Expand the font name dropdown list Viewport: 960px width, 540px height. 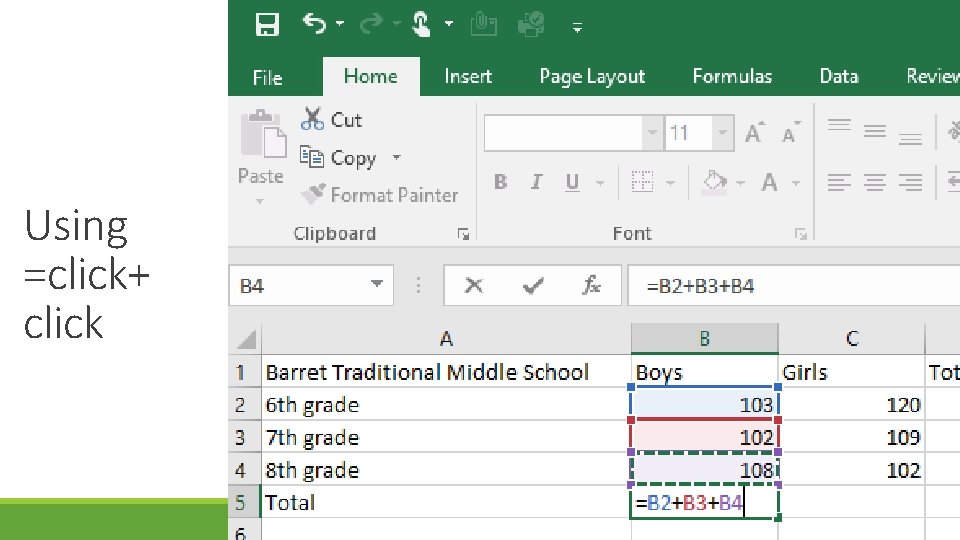(652, 132)
